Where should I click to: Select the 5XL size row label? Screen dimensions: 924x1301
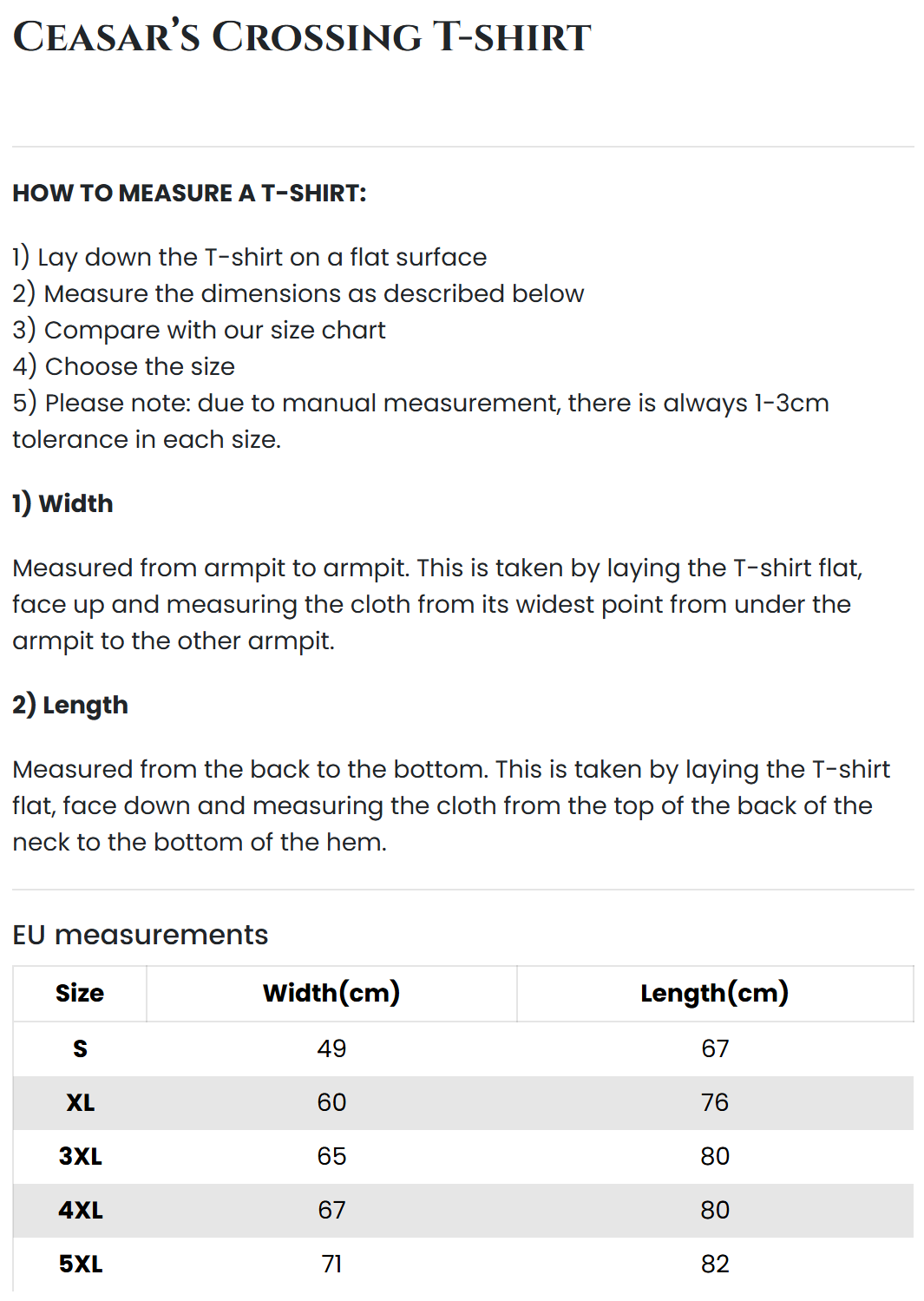click(80, 1264)
